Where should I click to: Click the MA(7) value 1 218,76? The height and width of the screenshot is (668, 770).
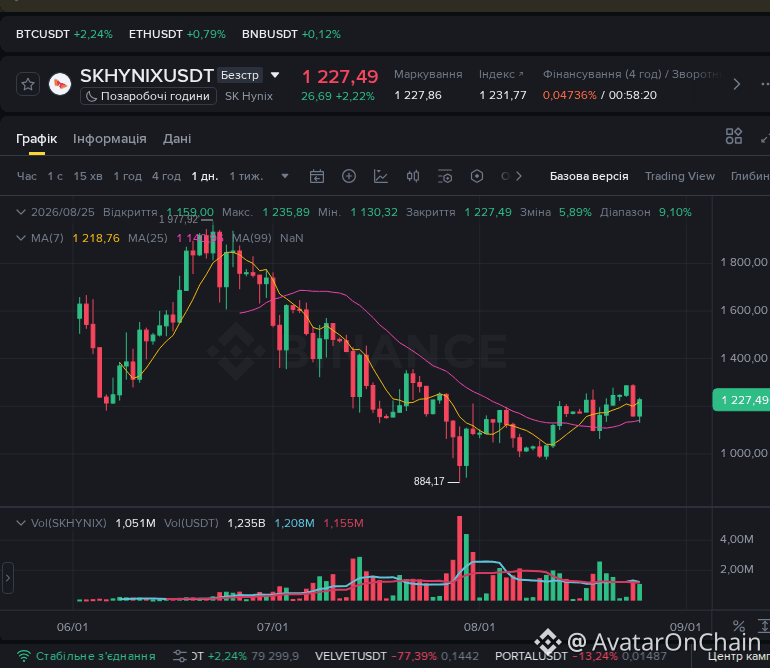point(96,238)
